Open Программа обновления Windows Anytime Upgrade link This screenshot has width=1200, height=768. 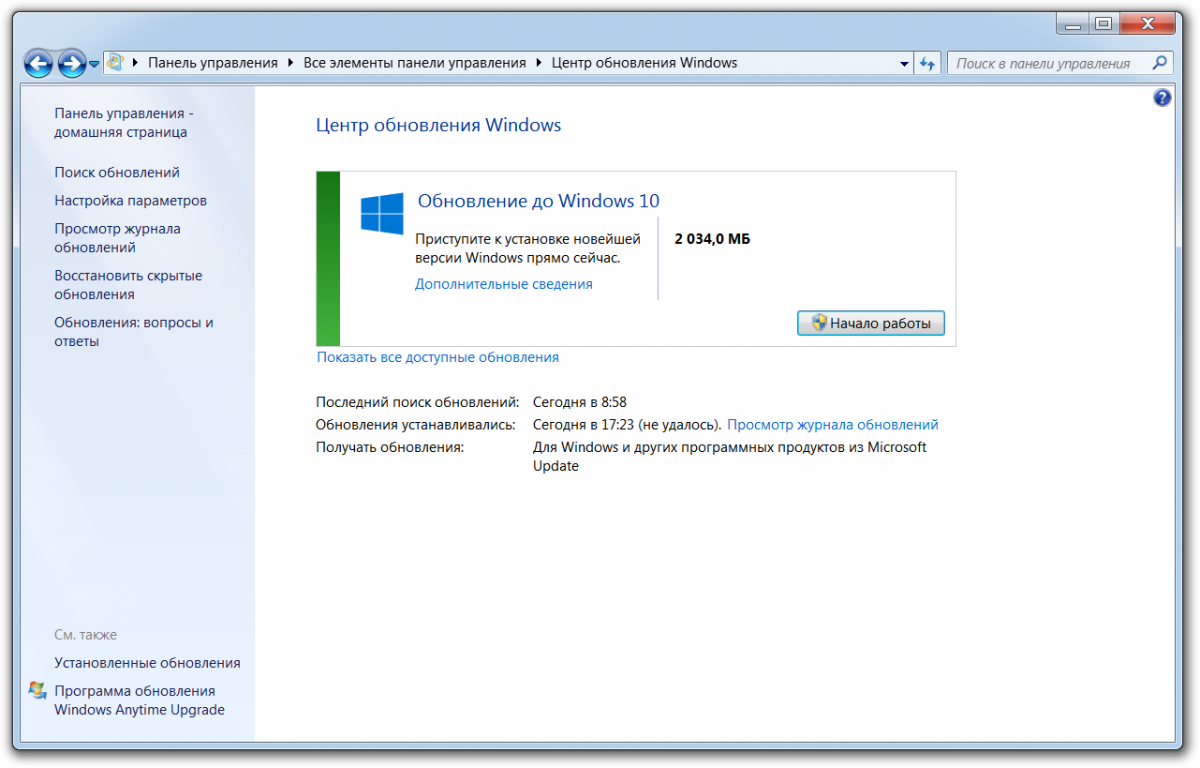point(139,701)
